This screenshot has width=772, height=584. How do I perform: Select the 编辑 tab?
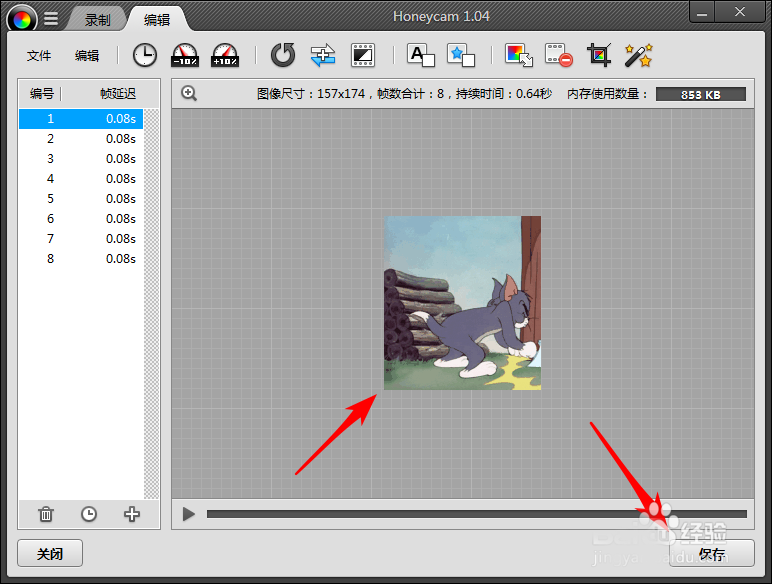(x=157, y=20)
